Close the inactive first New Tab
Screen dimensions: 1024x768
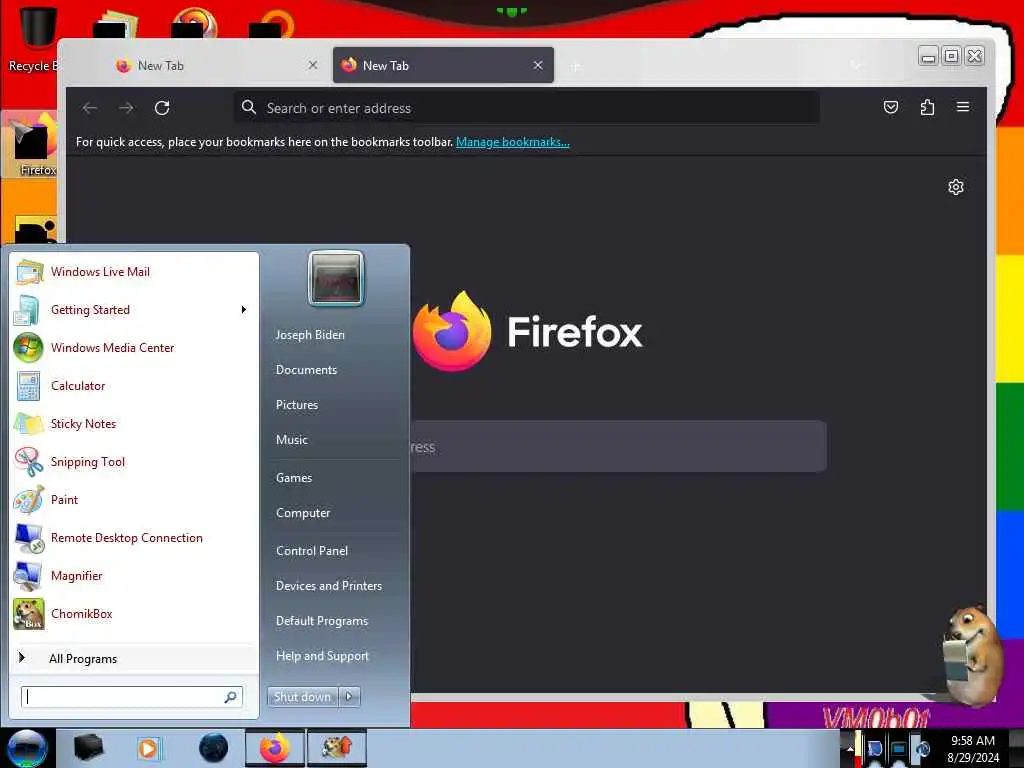click(x=313, y=65)
